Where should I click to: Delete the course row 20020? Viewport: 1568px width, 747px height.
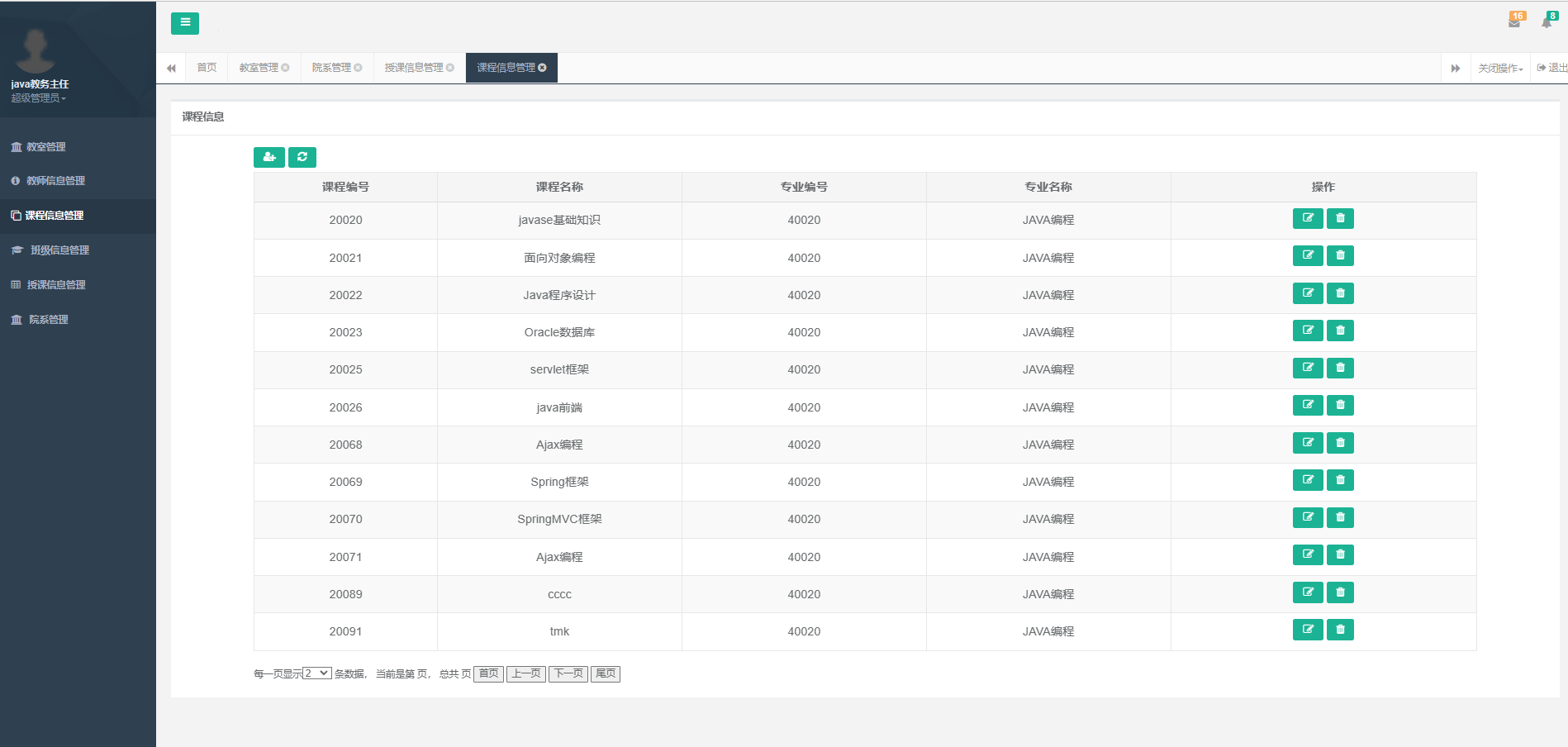1340,218
